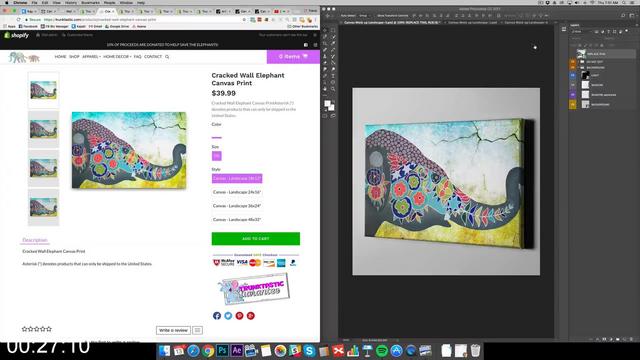Select the Hand tool in Photoshop

pos(325,89)
